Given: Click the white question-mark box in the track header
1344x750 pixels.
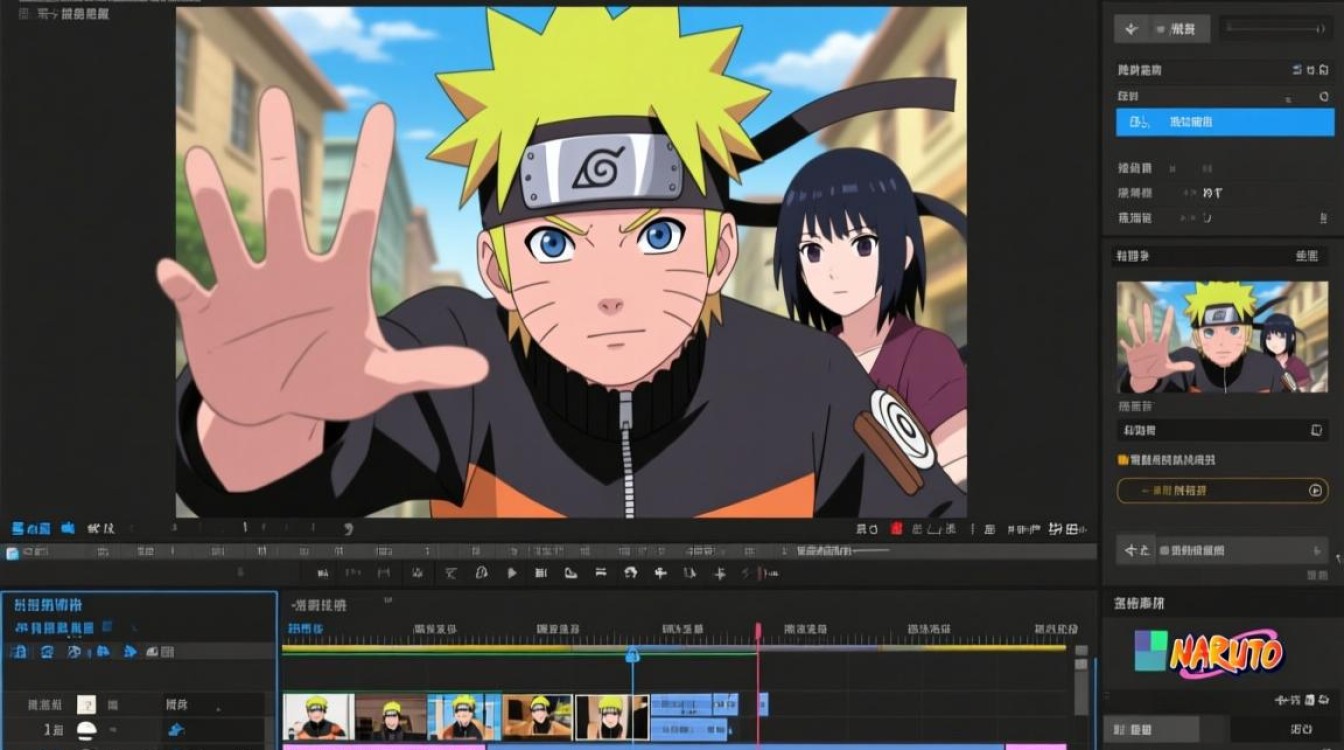Looking at the screenshot, I should pos(86,704).
